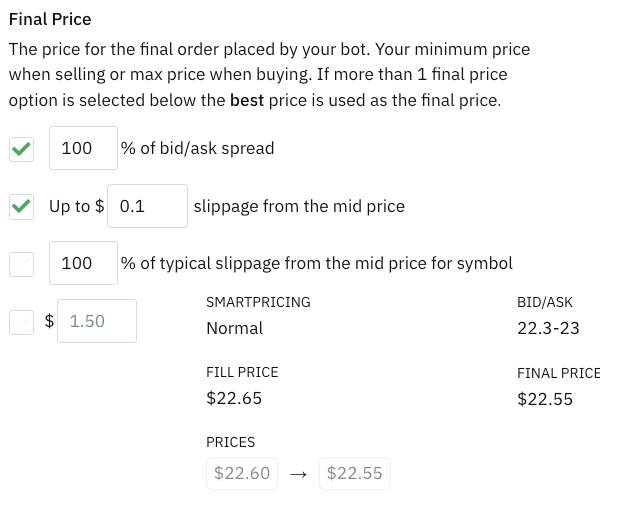Uncheck the % of bid/ask spread option
Viewport: 634px width, 509px height.
(21, 149)
